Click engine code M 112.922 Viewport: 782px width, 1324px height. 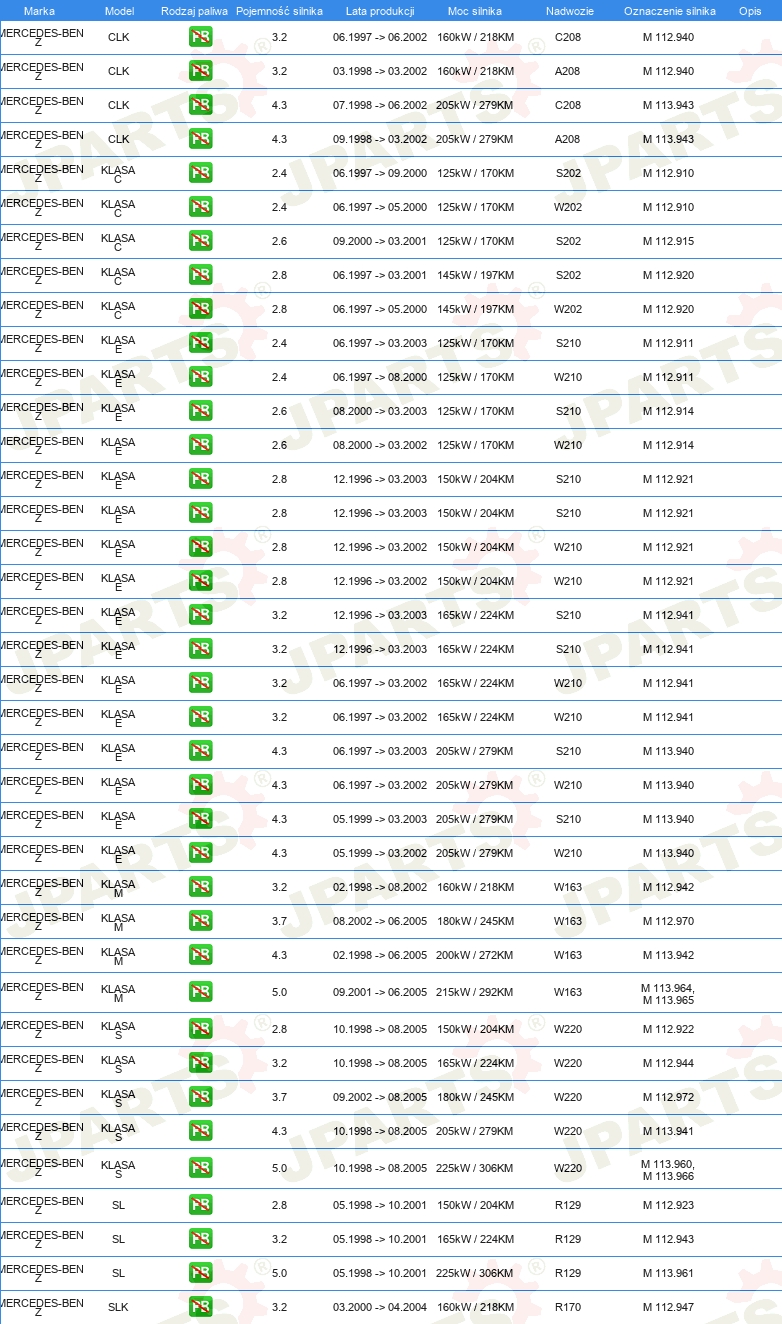point(668,1029)
